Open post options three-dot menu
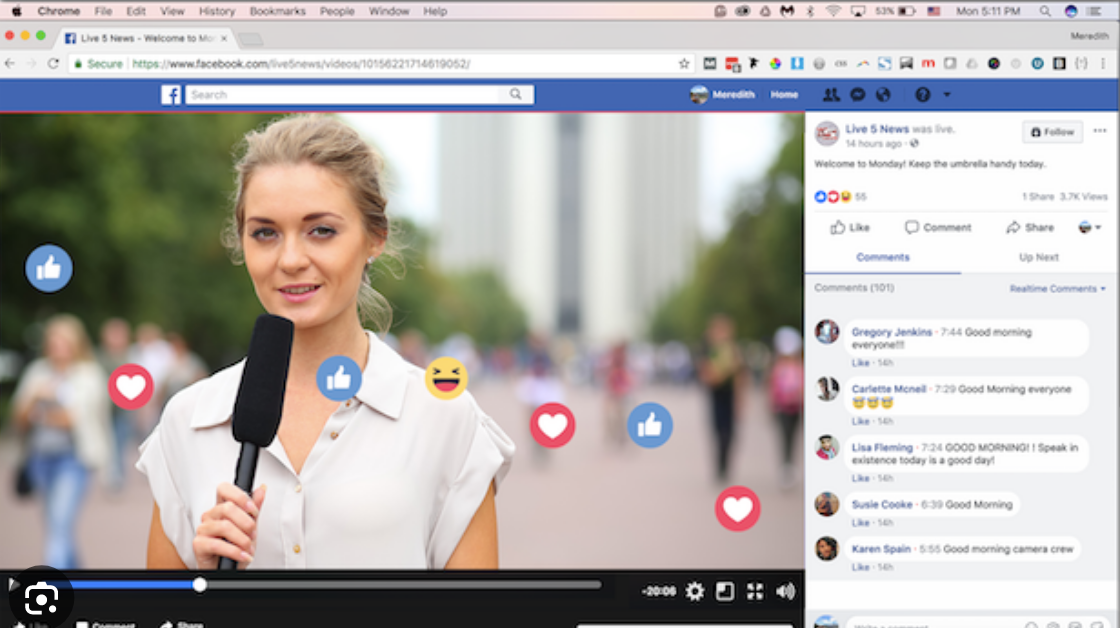 click(1100, 131)
